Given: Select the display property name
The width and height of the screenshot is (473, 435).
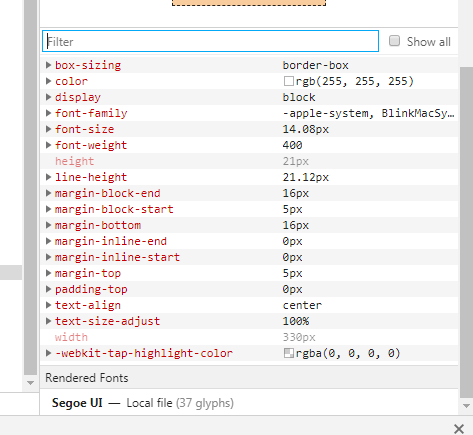Looking at the screenshot, I should pyautogui.click(x=78, y=97).
